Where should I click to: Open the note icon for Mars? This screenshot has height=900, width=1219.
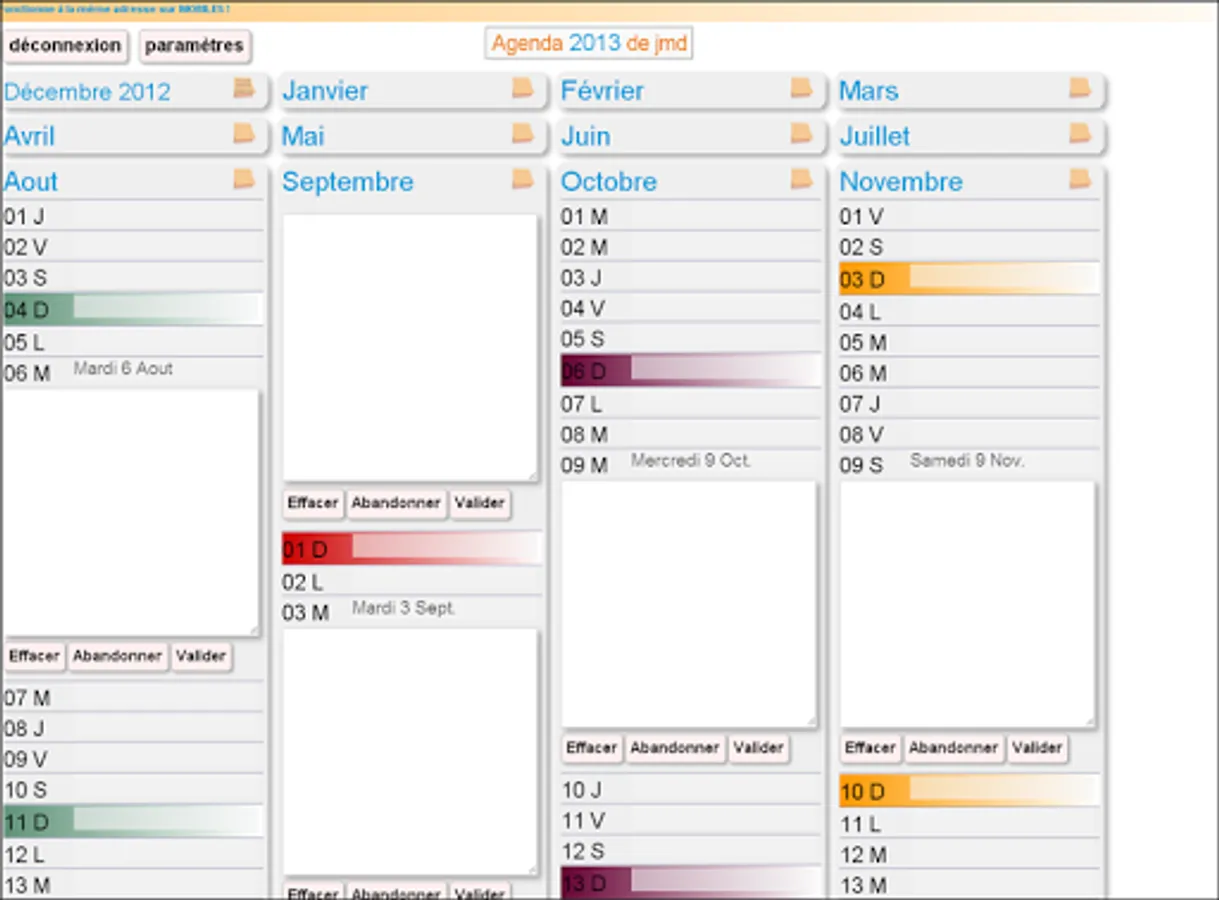tap(1080, 88)
